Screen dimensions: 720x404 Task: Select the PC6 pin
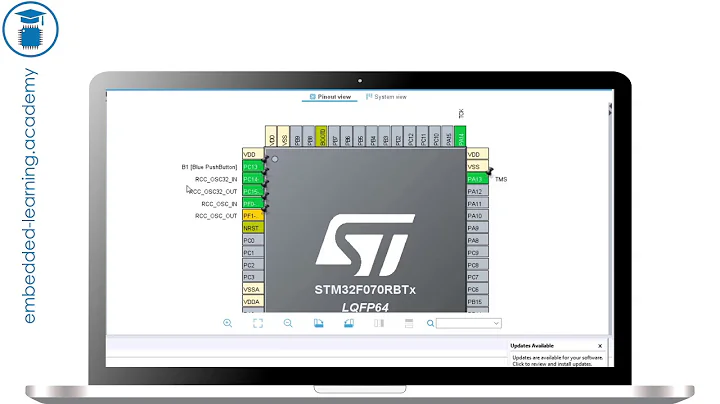click(x=478, y=289)
